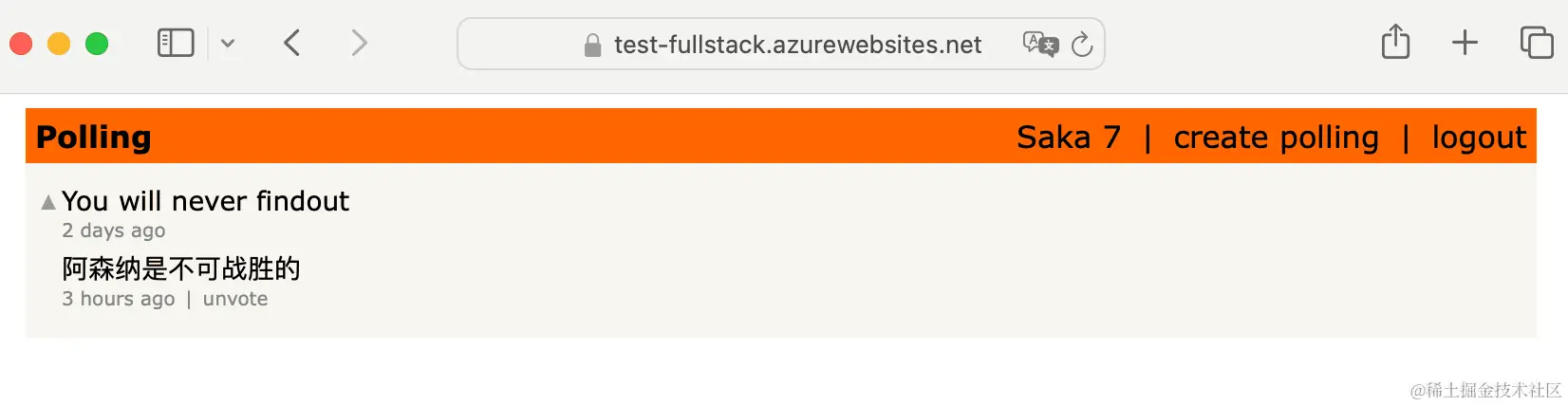
Task: Open the Saka 7 user link
Action: [x=1069, y=138]
